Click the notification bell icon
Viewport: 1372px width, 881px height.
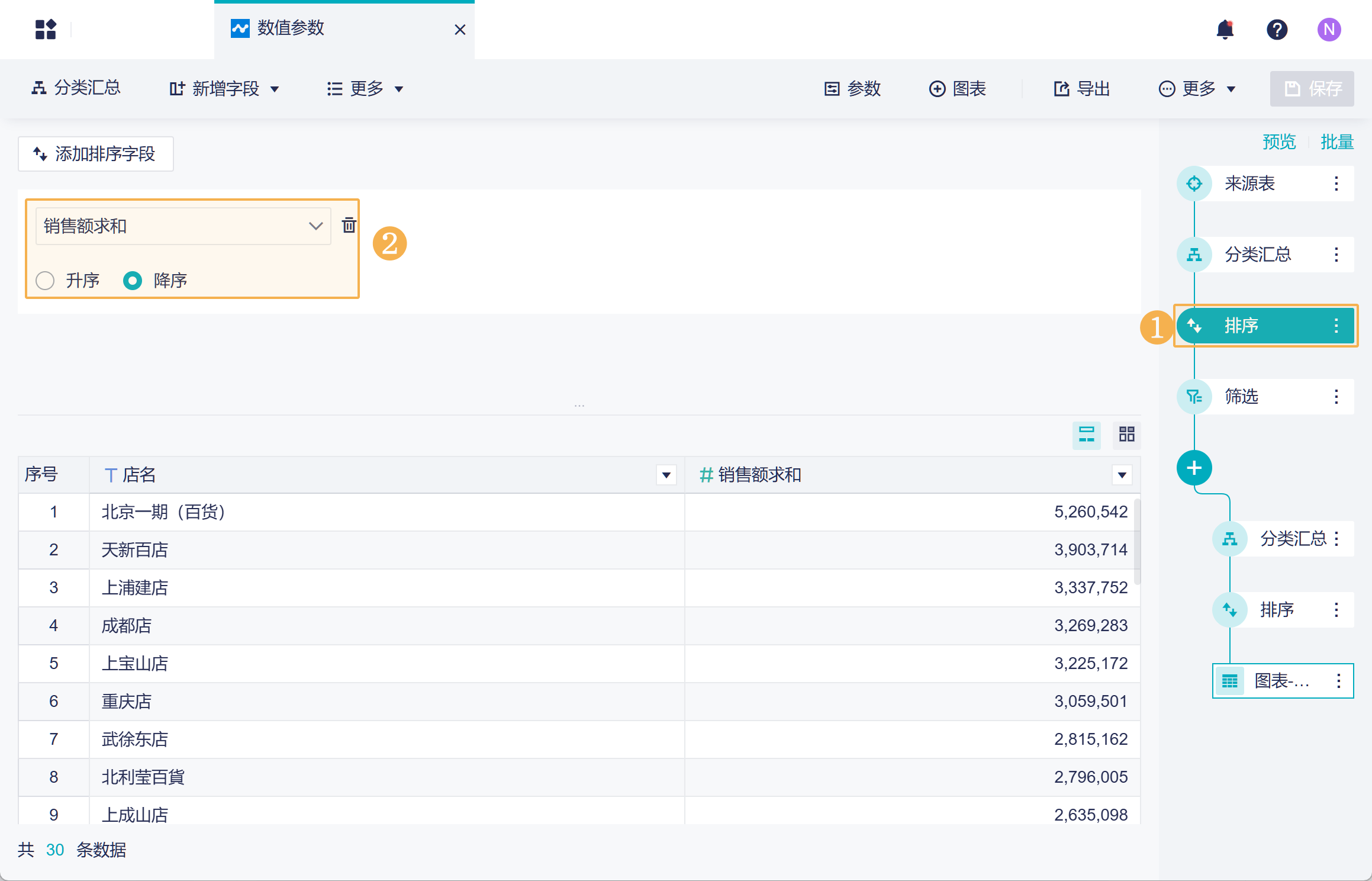1225,30
